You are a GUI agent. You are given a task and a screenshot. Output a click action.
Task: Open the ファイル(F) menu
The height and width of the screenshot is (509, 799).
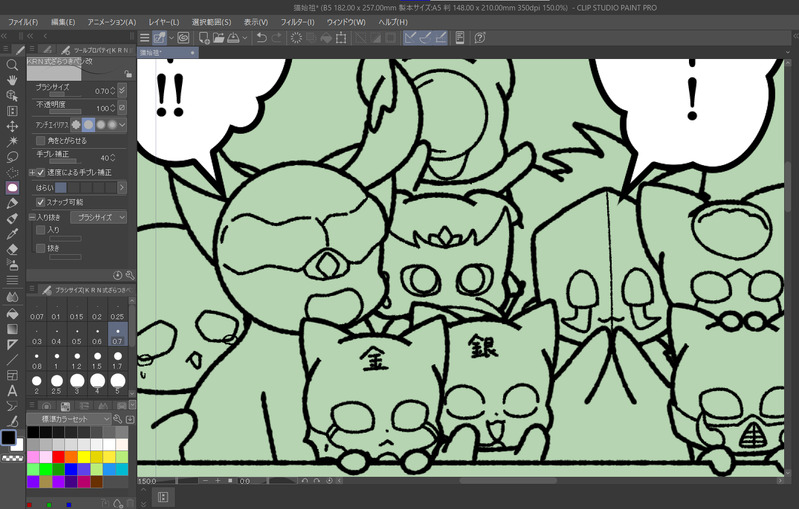point(23,22)
